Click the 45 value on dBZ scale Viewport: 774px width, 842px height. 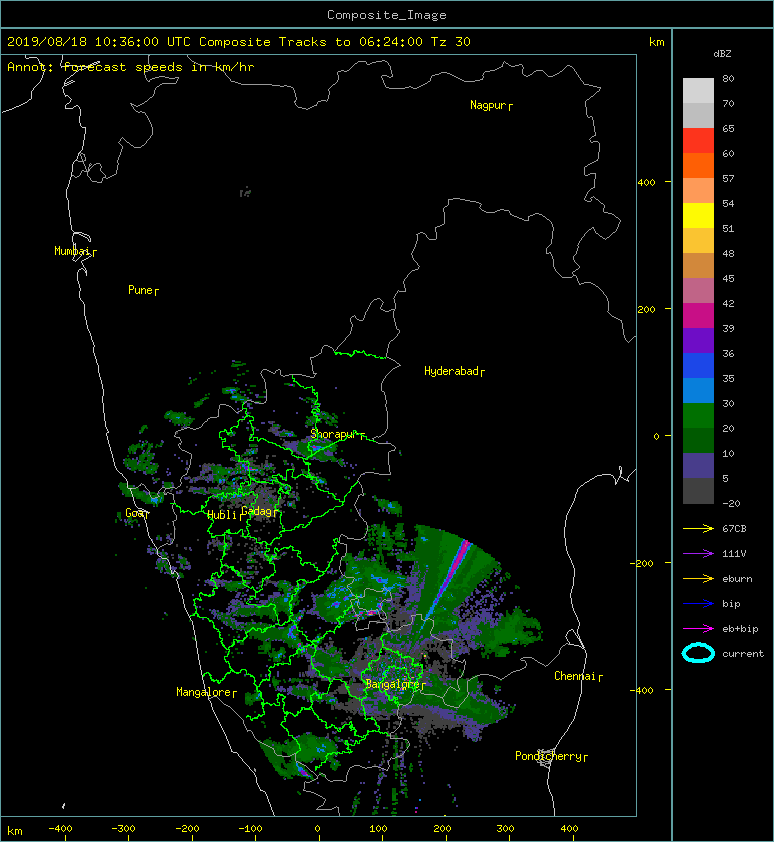tap(728, 278)
